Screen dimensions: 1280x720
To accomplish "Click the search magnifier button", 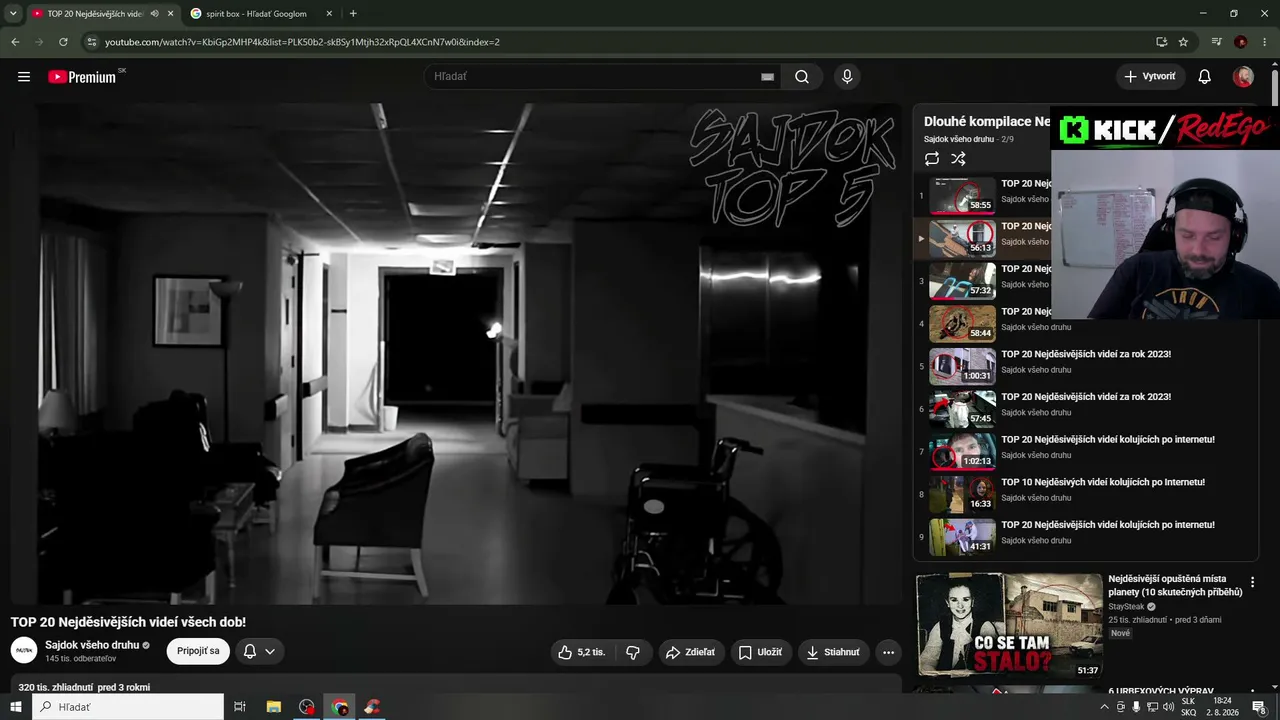I will point(802,77).
